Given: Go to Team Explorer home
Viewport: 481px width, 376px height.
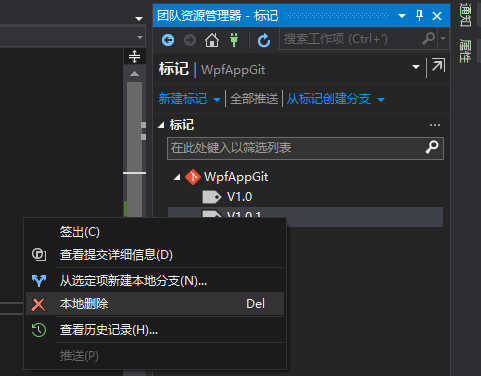Looking at the screenshot, I should coord(212,40).
